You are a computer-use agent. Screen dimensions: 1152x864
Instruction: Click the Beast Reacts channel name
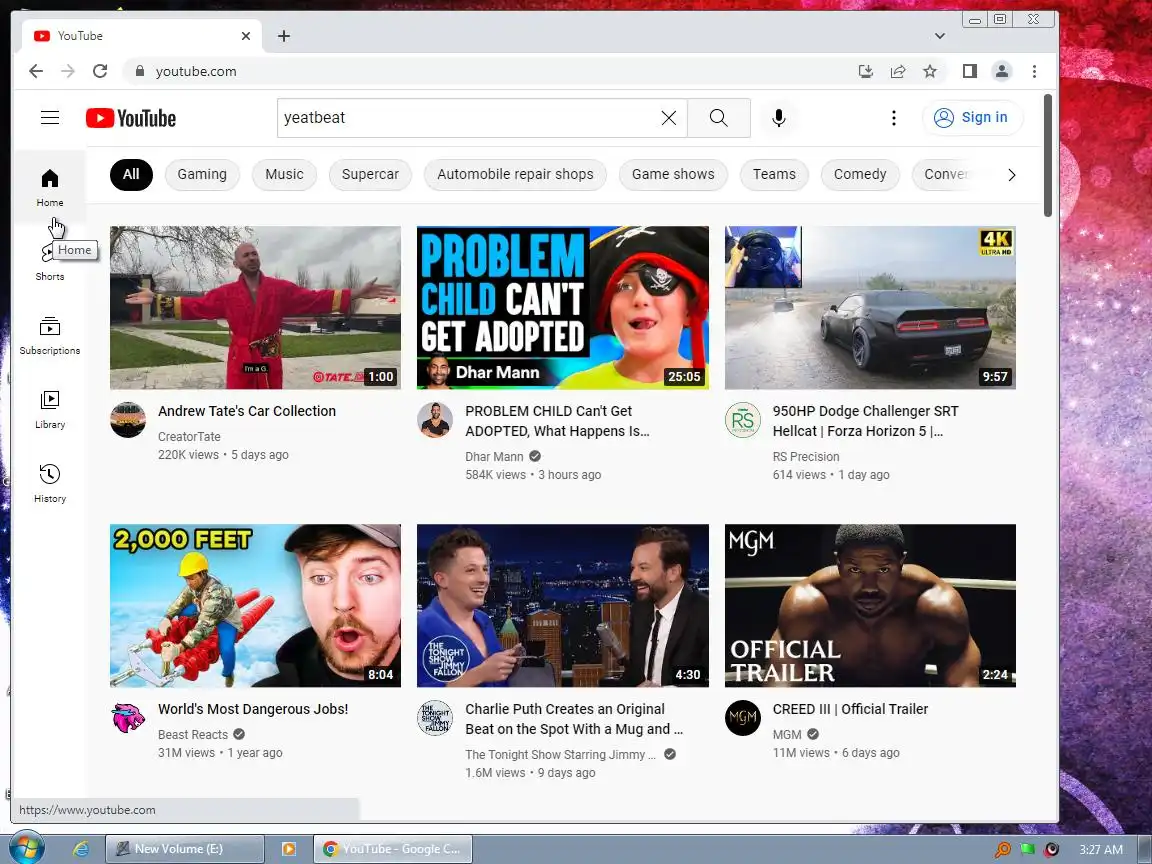(192, 734)
